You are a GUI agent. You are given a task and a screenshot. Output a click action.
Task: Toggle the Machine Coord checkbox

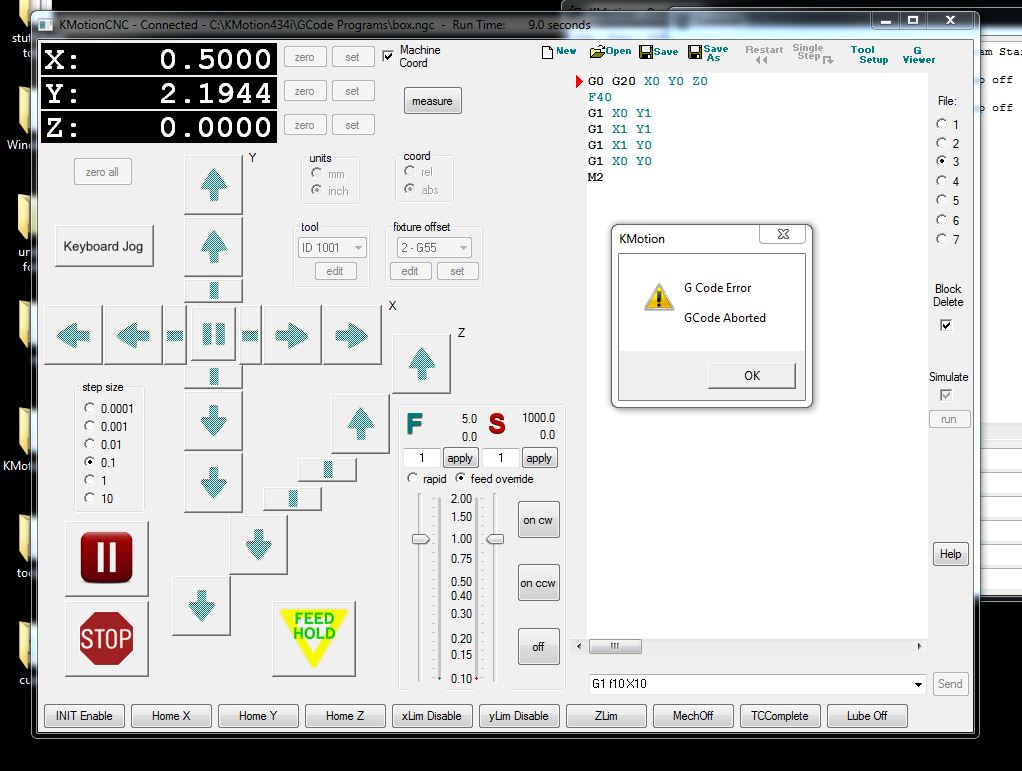click(388, 56)
